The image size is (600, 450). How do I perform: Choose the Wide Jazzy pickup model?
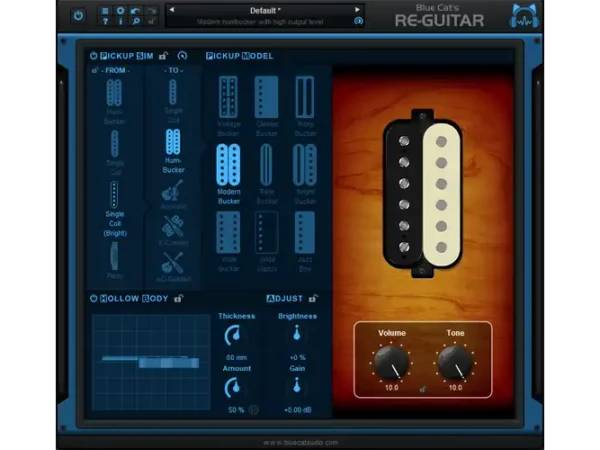267,242
